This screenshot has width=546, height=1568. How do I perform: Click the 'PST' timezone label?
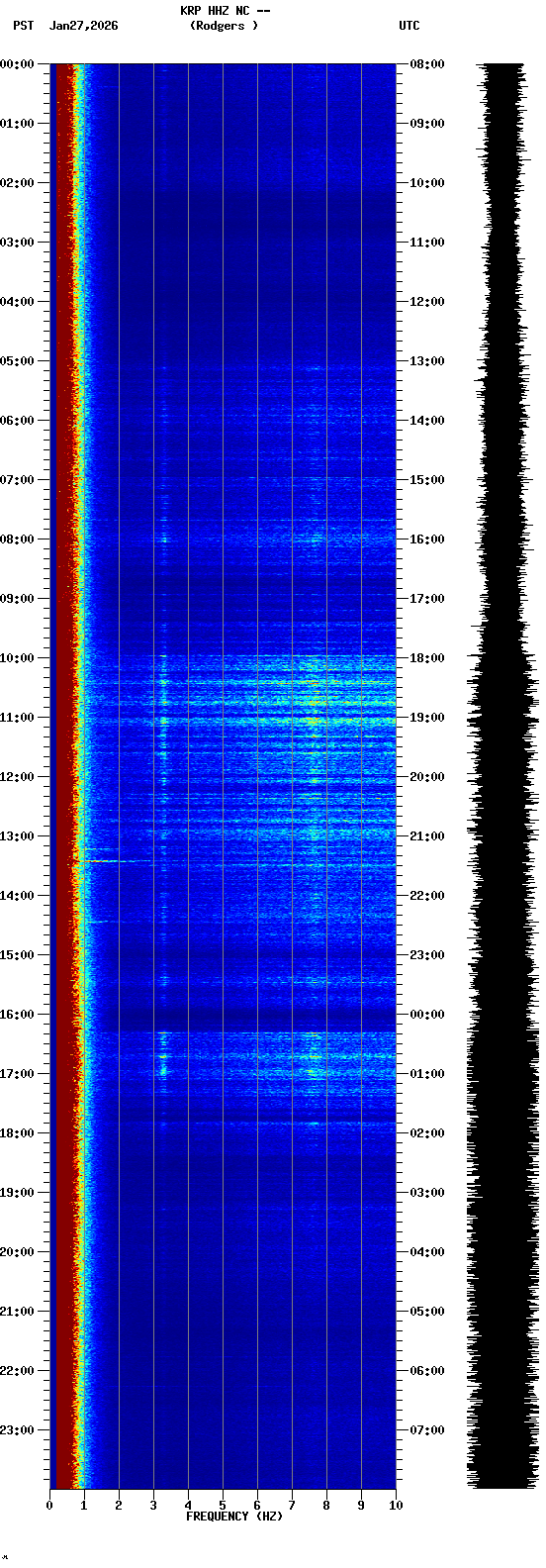click(23, 26)
